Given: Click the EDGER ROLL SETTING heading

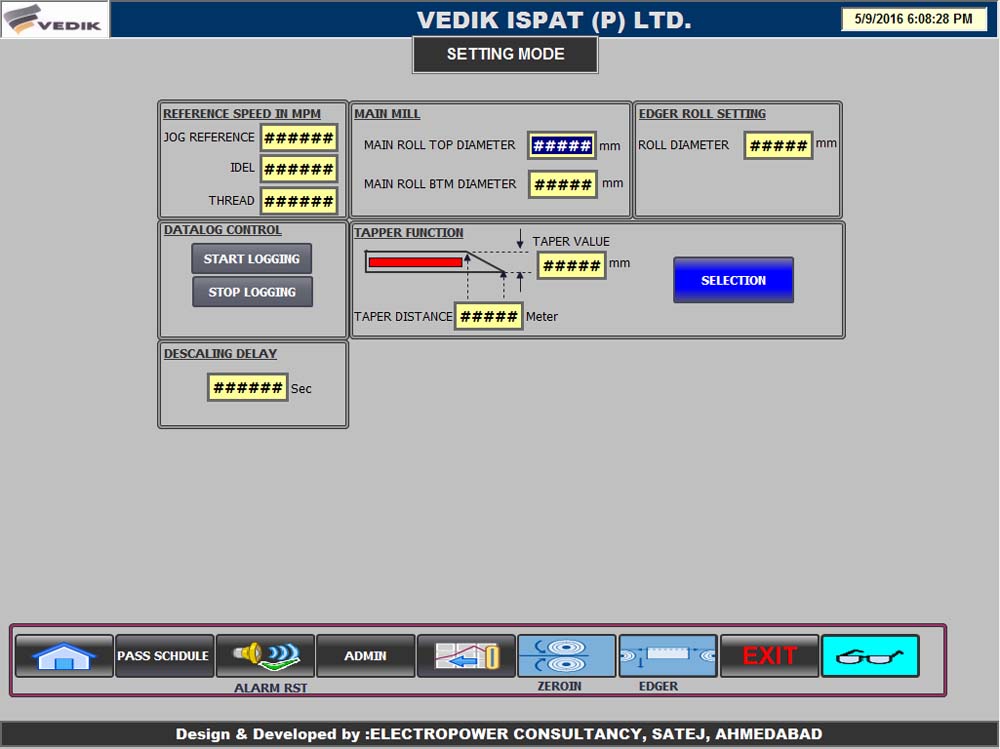Looking at the screenshot, I should 702,114.
